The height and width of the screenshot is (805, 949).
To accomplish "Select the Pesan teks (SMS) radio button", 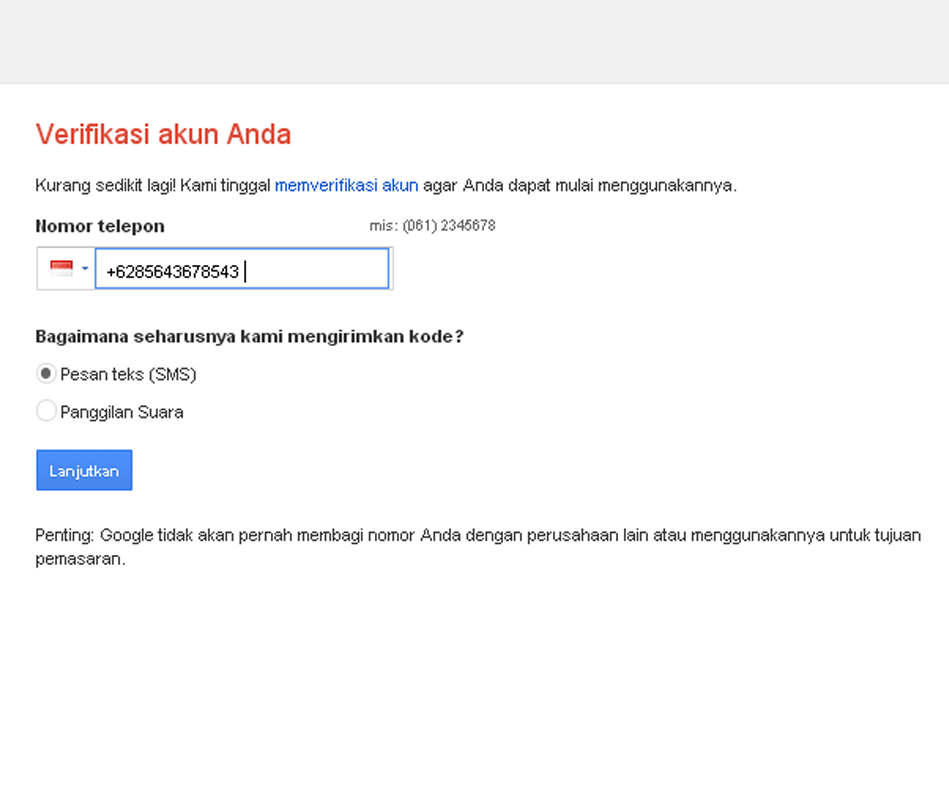I will 46,374.
